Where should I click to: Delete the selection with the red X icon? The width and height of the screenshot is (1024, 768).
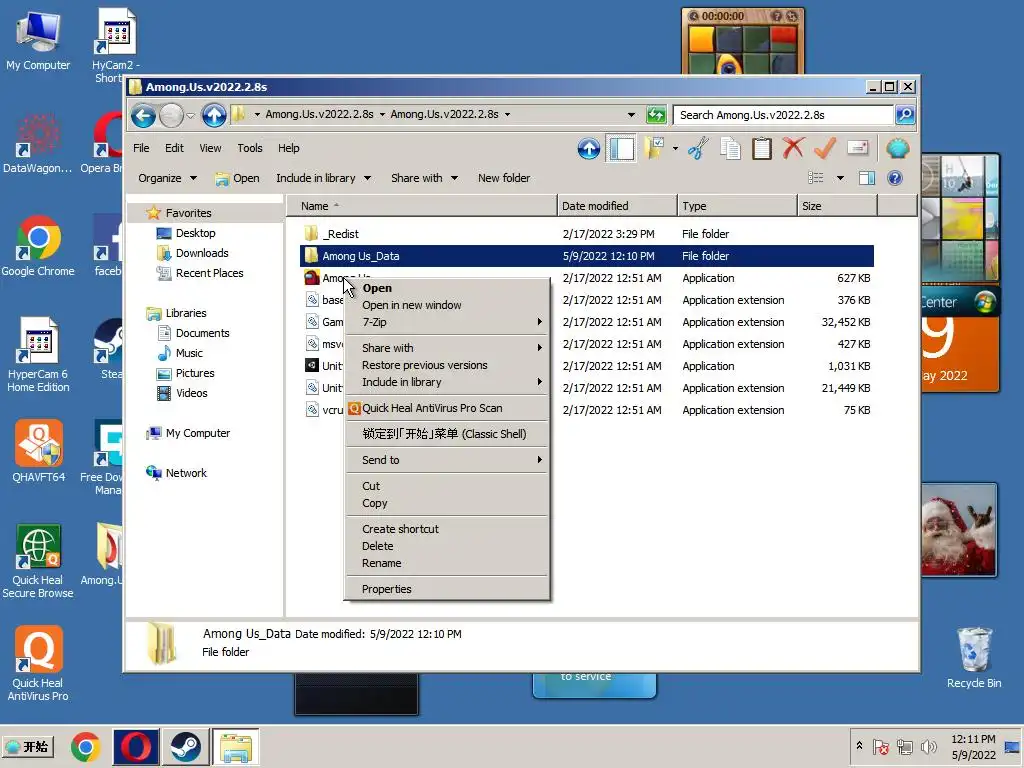793,148
